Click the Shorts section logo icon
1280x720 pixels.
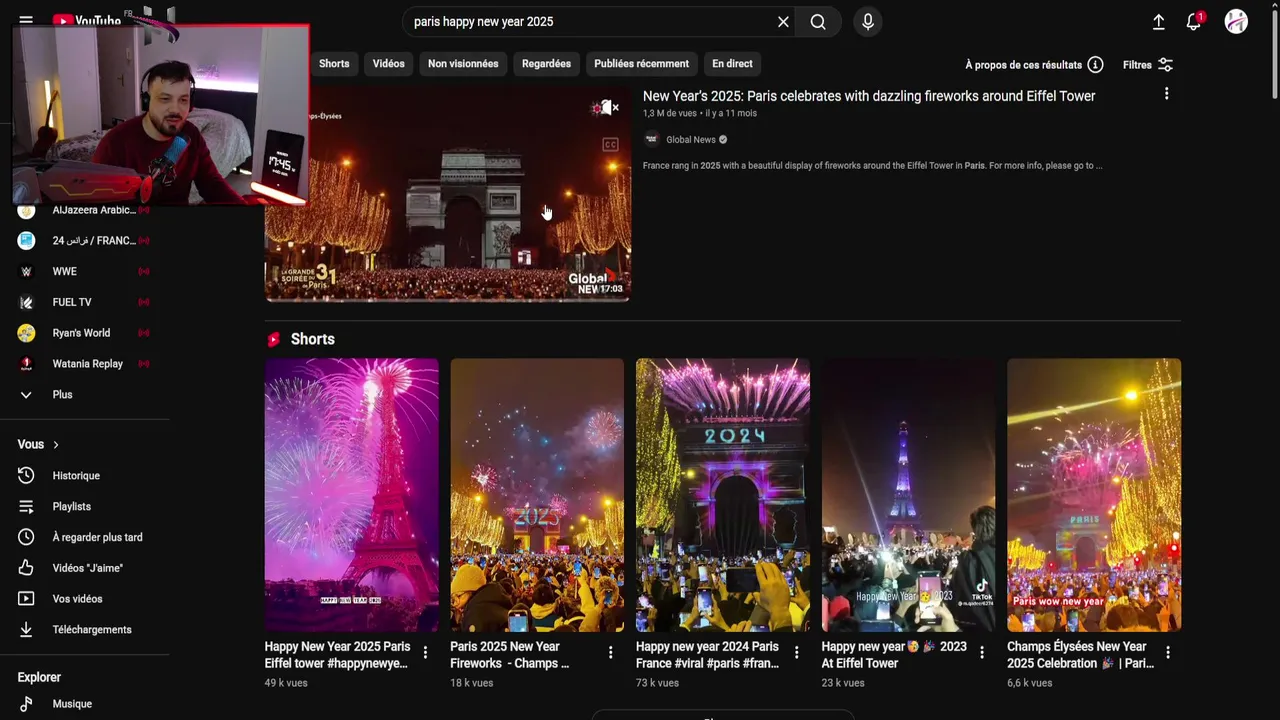(274, 340)
